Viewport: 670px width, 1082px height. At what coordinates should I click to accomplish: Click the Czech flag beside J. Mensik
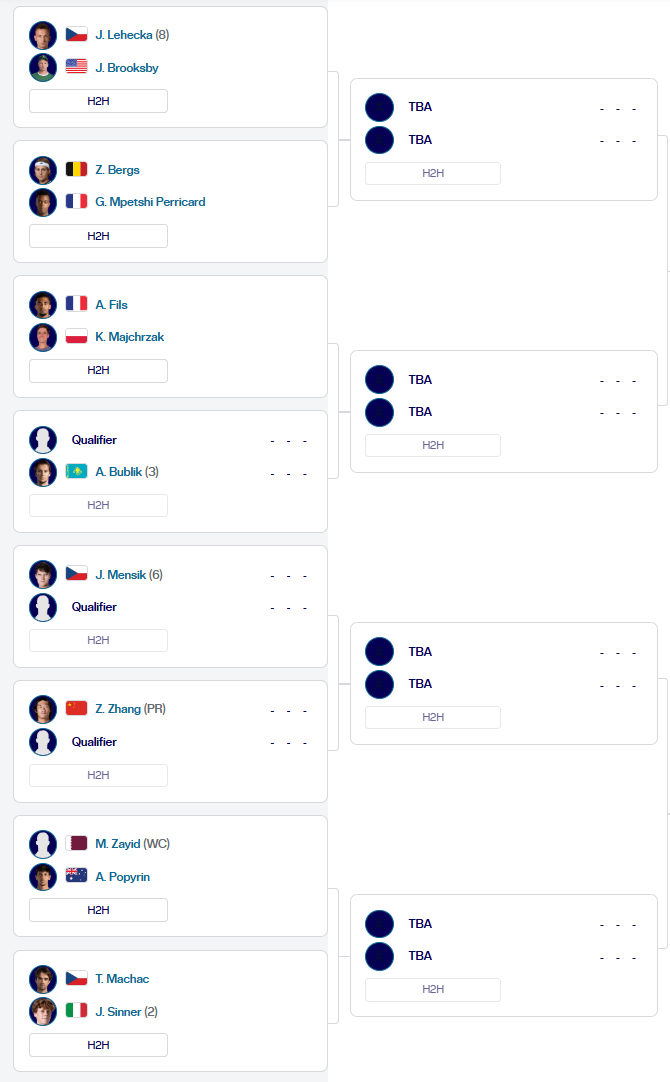coord(76,574)
